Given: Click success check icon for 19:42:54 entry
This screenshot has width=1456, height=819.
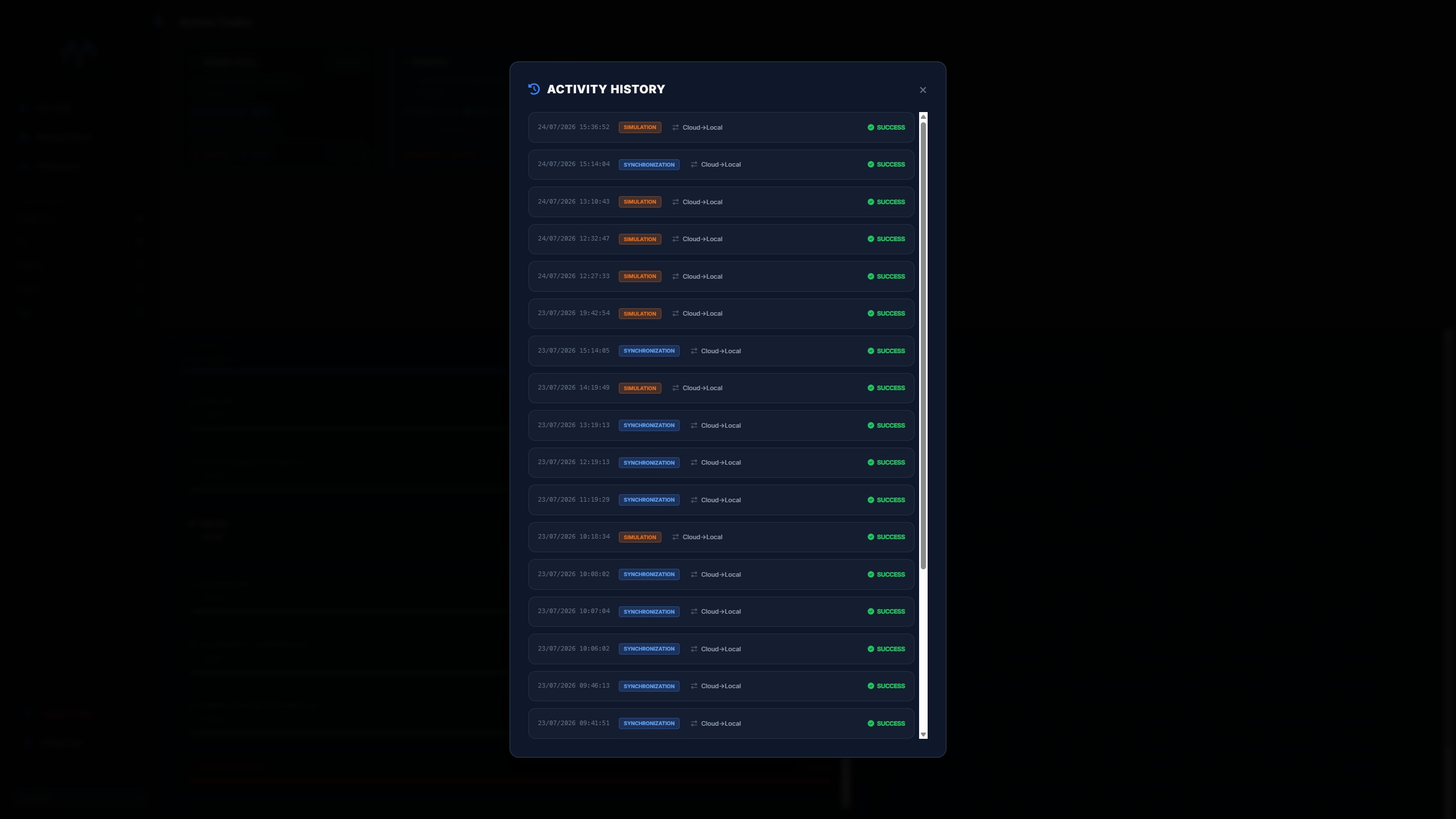Looking at the screenshot, I should point(870,313).
